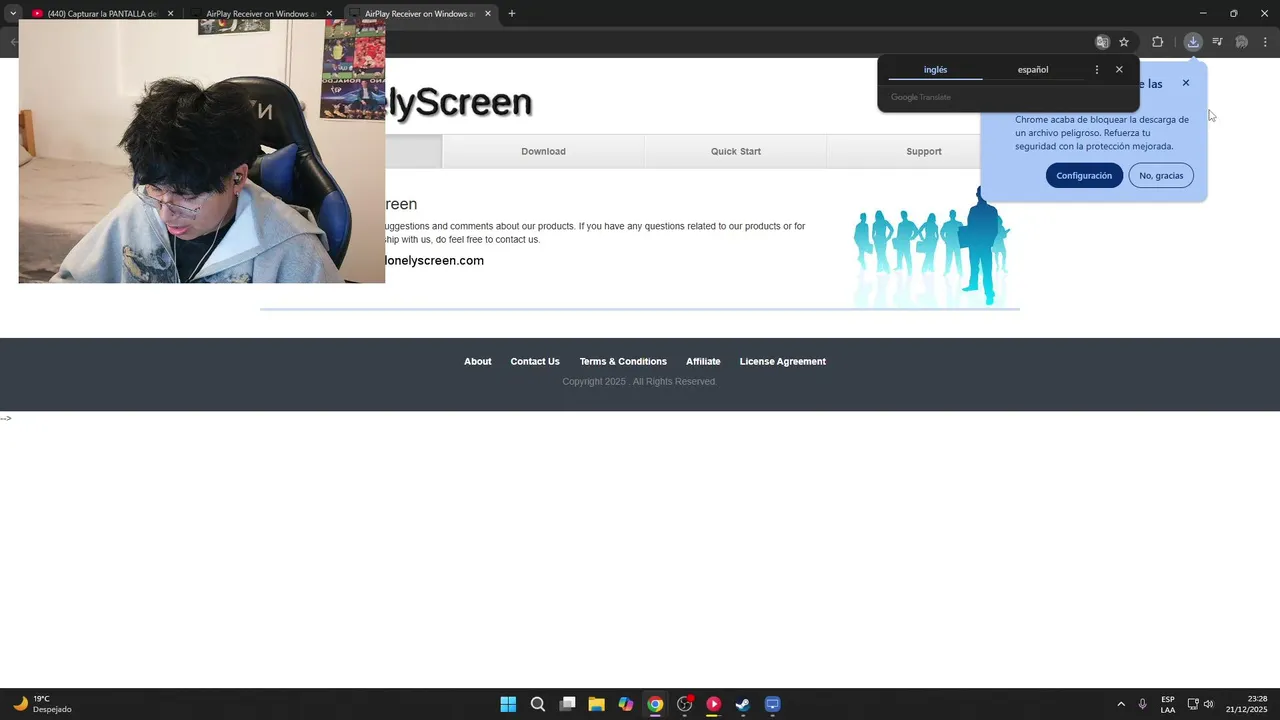1280x720 pixels.
Task: Open the OBS Studio taskbar icon
Action: pyautogui.click(x=684, y=704)
